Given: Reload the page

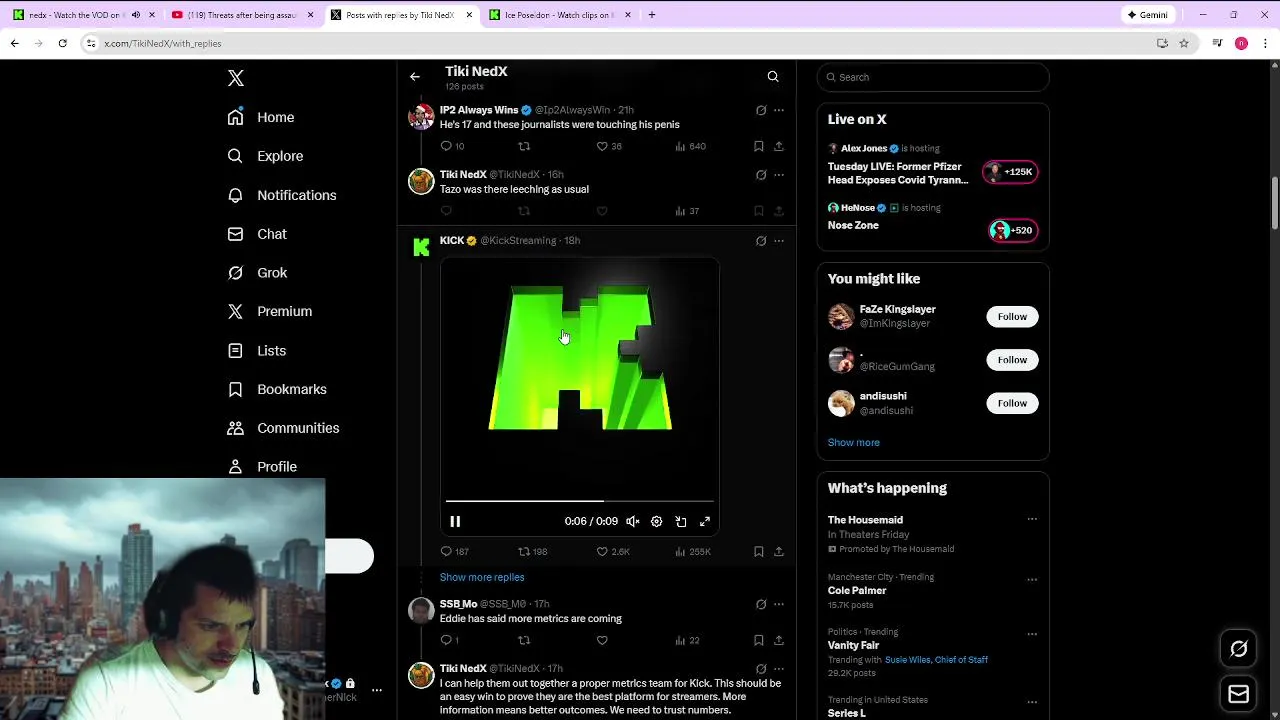Looking at the screenshot, I should coord(62,43).
